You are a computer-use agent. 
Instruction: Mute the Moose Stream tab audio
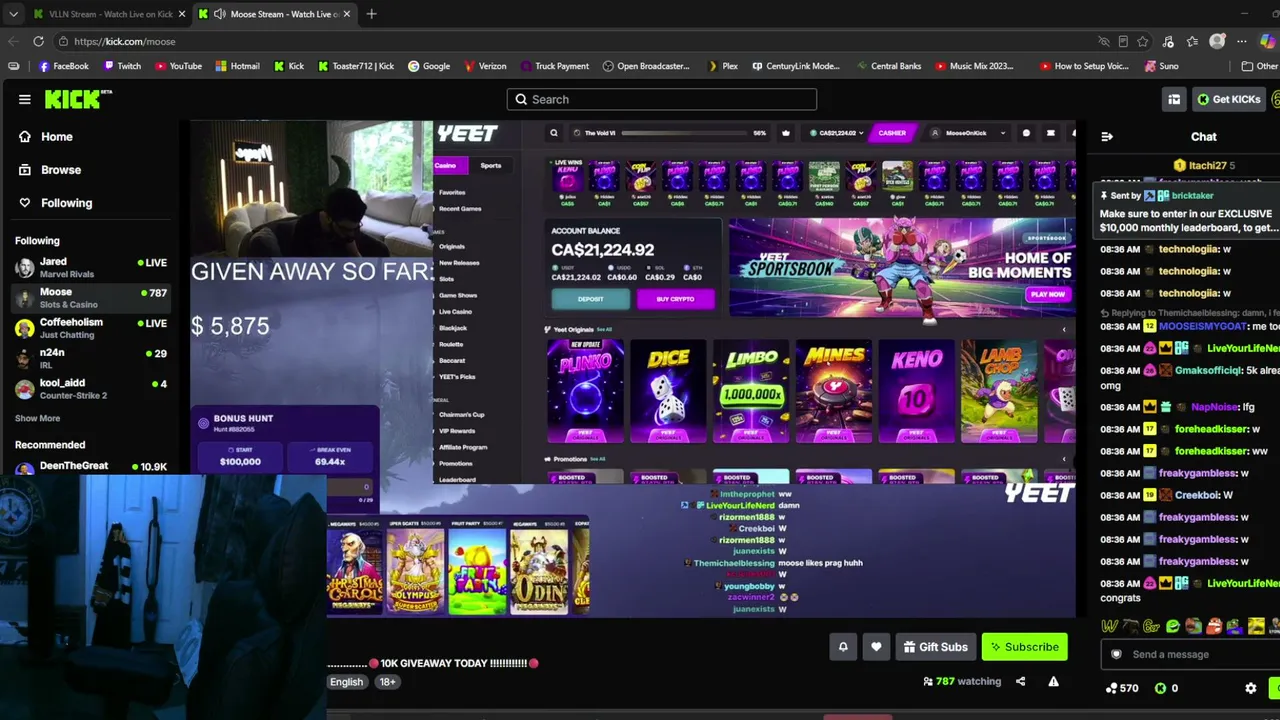click(x=218, y=14)
